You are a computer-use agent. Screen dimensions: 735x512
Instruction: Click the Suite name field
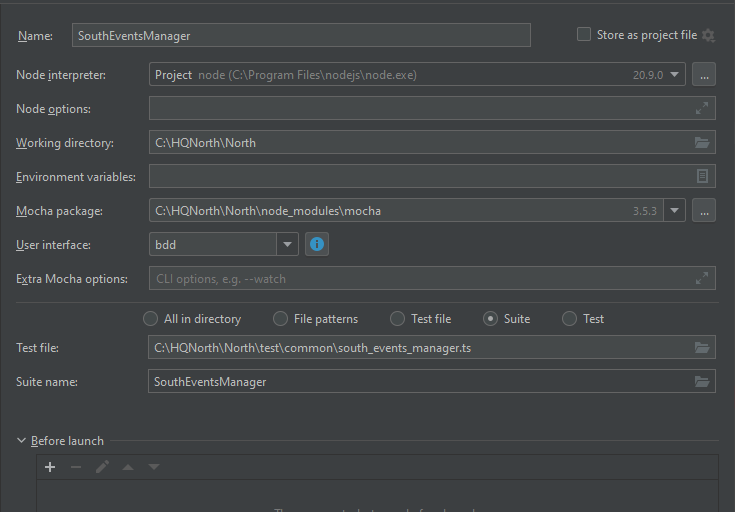[x=432, y=381]
